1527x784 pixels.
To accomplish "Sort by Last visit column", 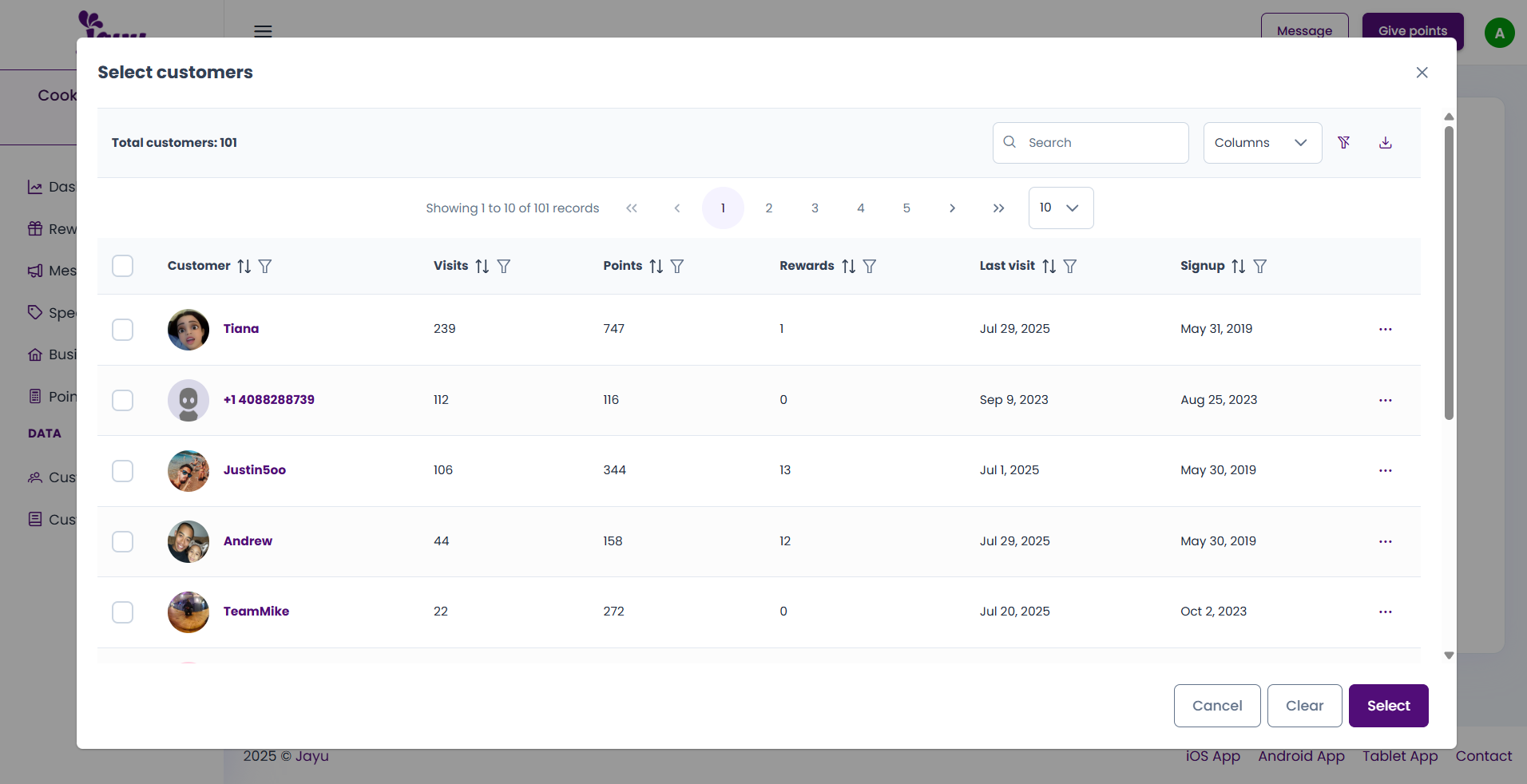I will [x=1049, y=266].
